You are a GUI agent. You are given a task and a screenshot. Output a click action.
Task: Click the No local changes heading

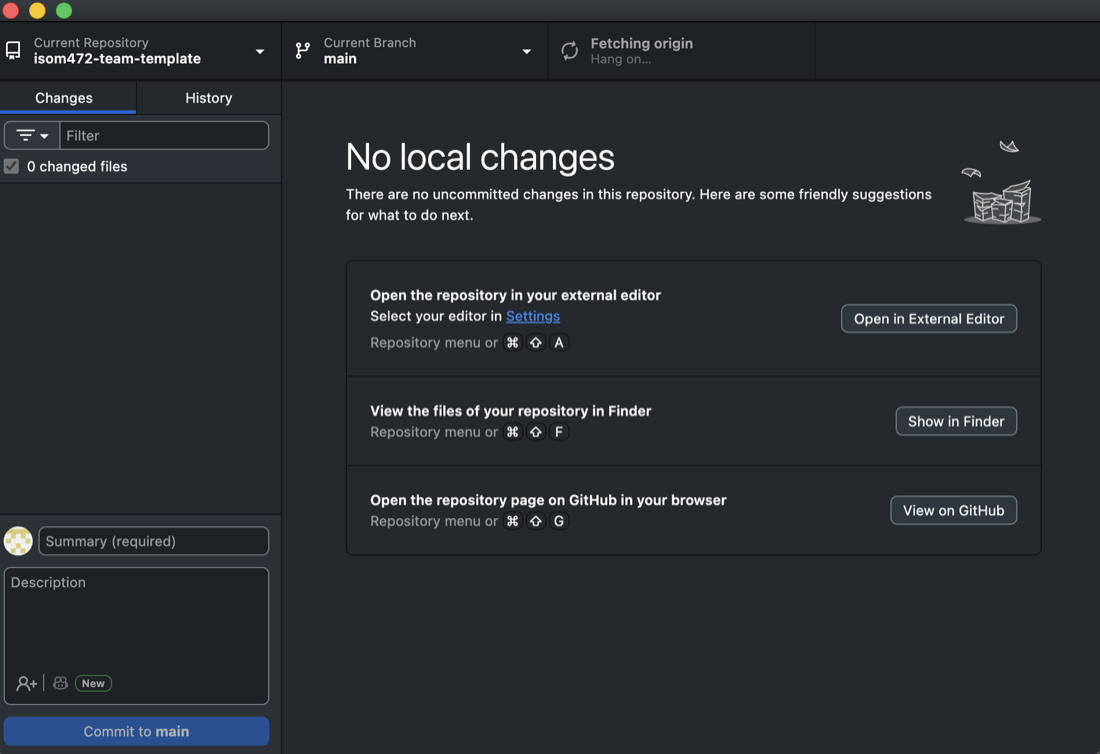[480, 156]
